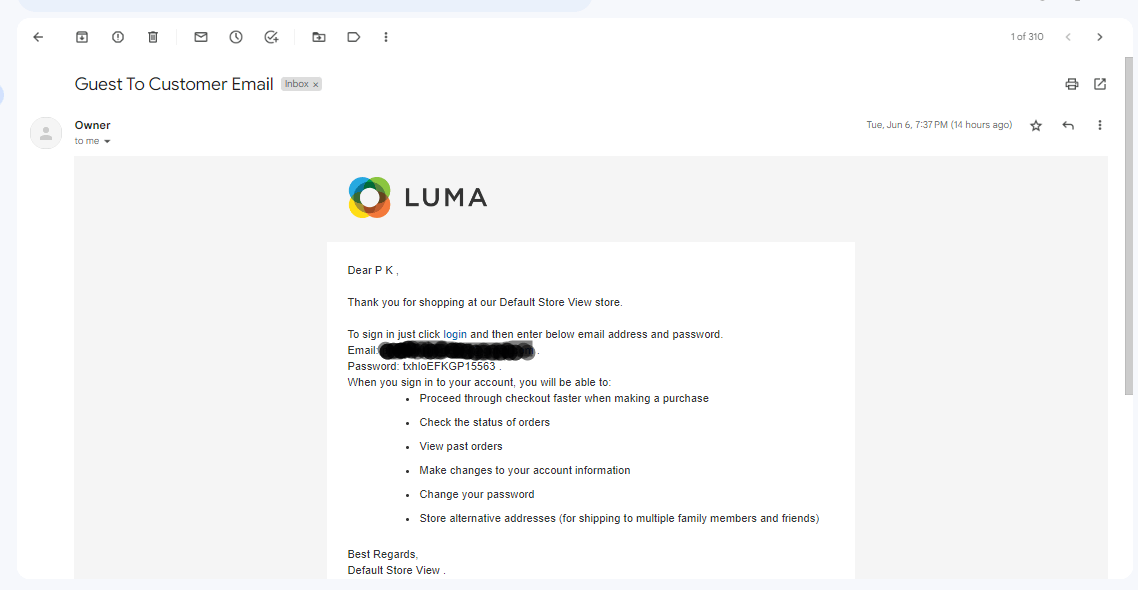Snooze this email
This screenshot has height=590, width=1138.
[236, 37]
